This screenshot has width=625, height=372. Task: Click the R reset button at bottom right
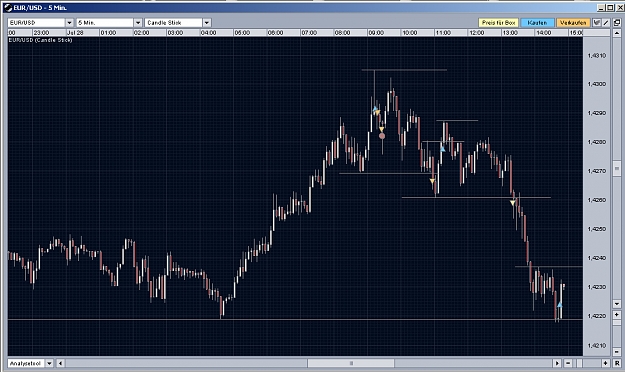[x=617, y=363]
